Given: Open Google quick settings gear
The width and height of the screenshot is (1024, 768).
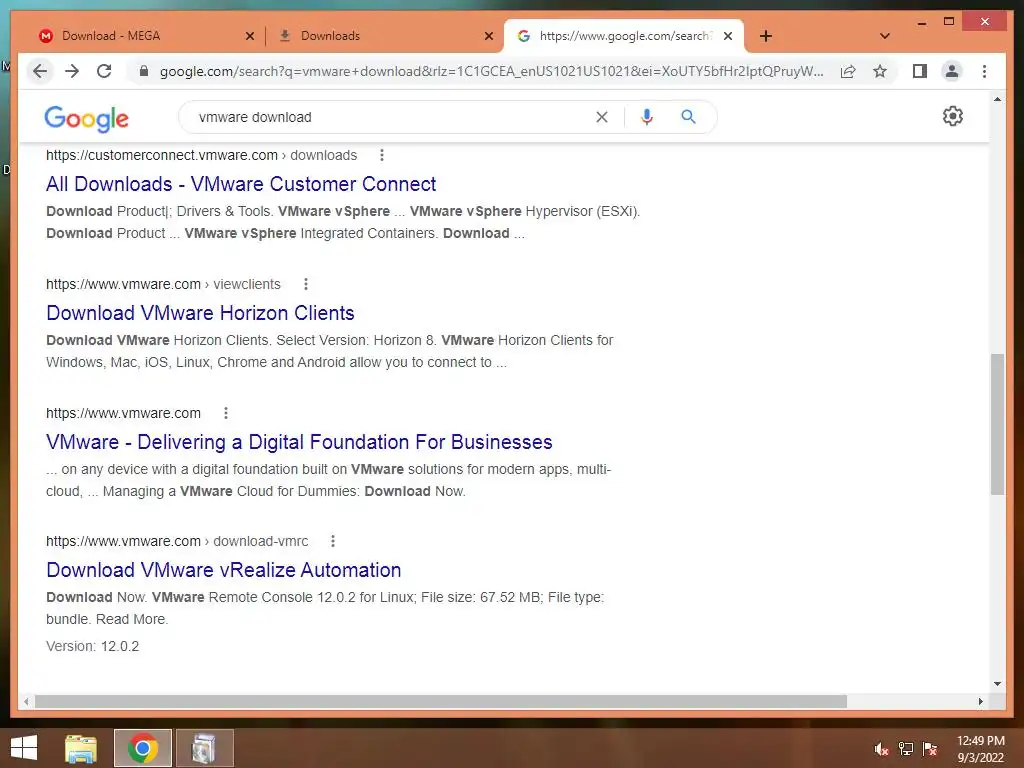Looking at the screenshot, I should 953,116.
